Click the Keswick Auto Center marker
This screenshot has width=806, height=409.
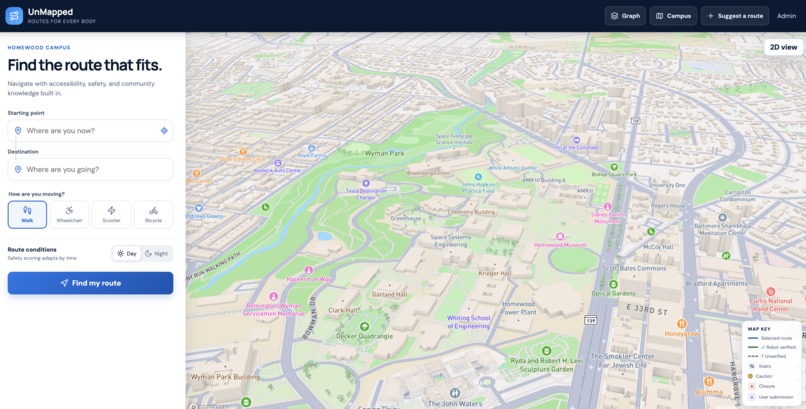point(278,163)
